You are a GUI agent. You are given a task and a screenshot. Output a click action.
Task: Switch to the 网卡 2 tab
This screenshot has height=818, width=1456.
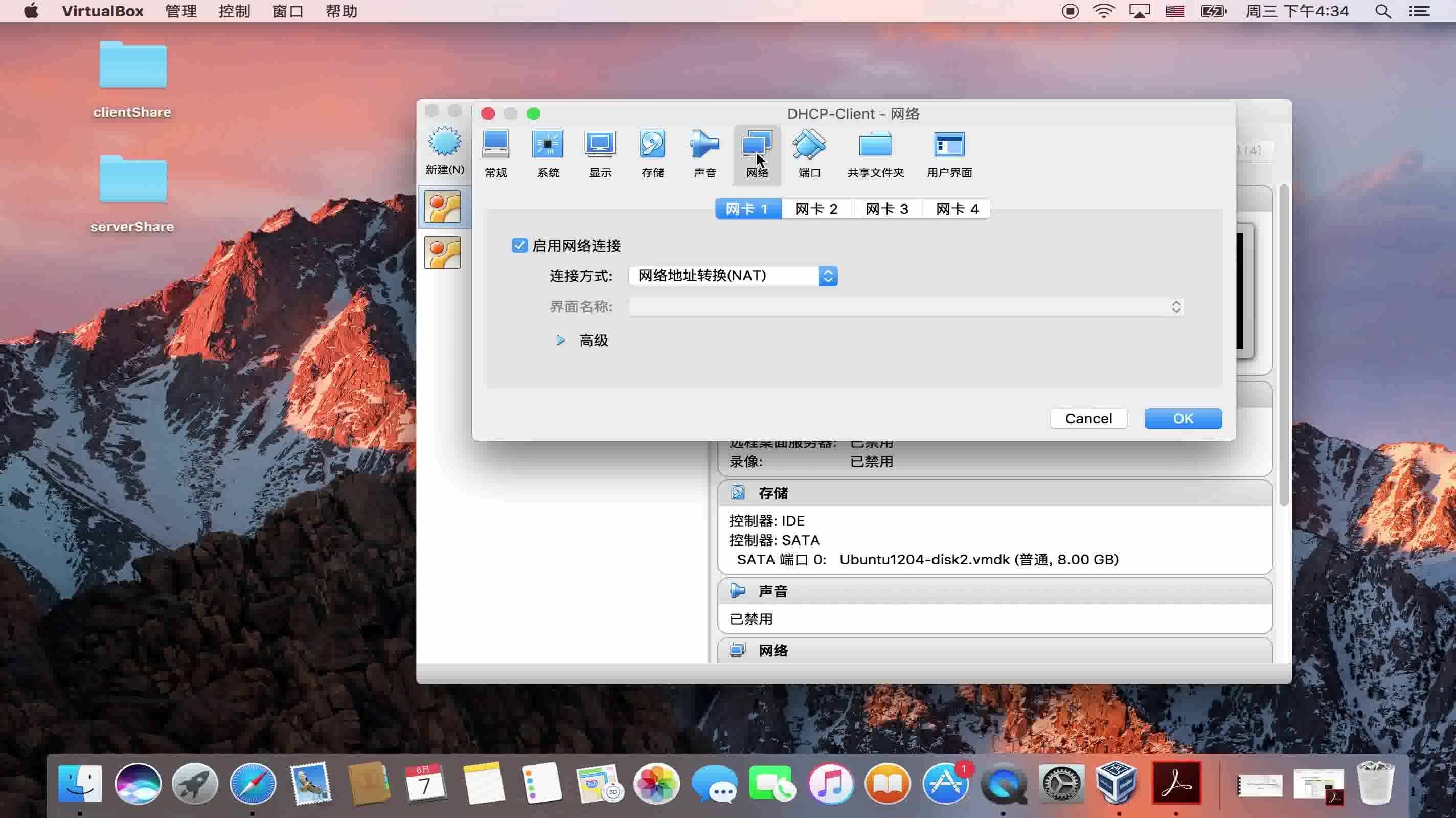(816, 209)
